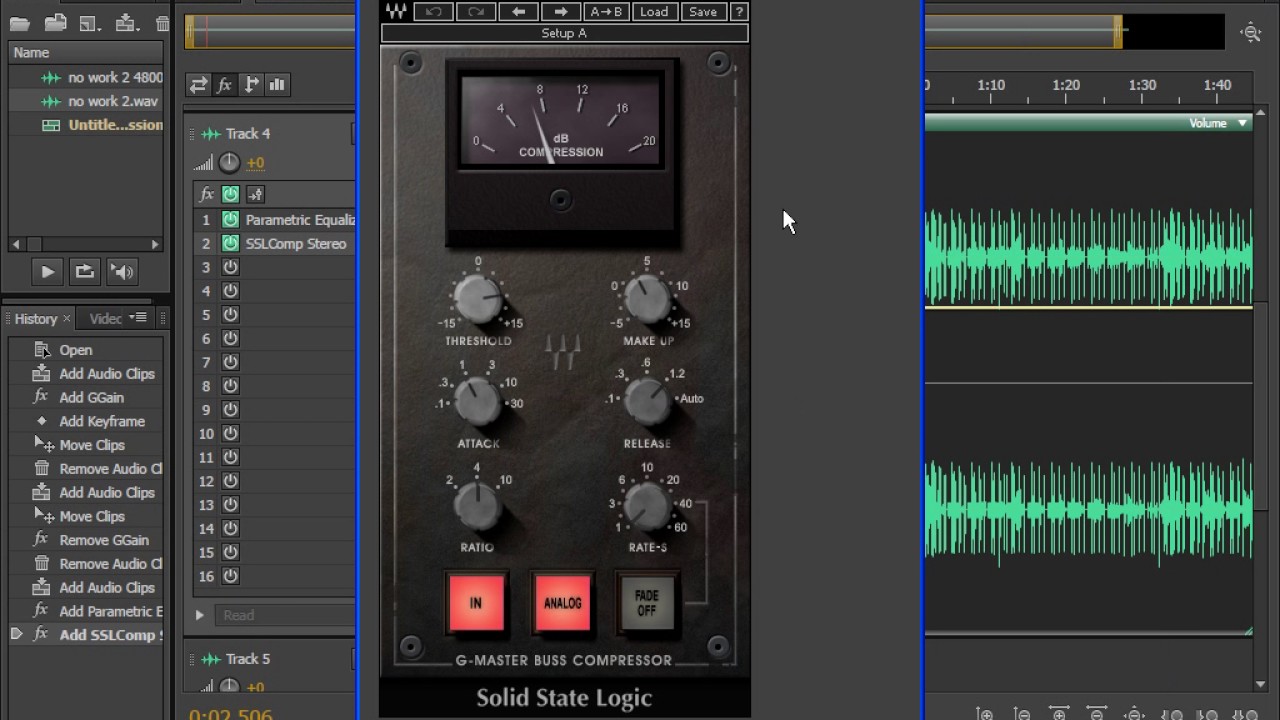Open the clip Volume envelope dropdown
The width and height of the screenshot is (1280, 720).
[1243, 123]
